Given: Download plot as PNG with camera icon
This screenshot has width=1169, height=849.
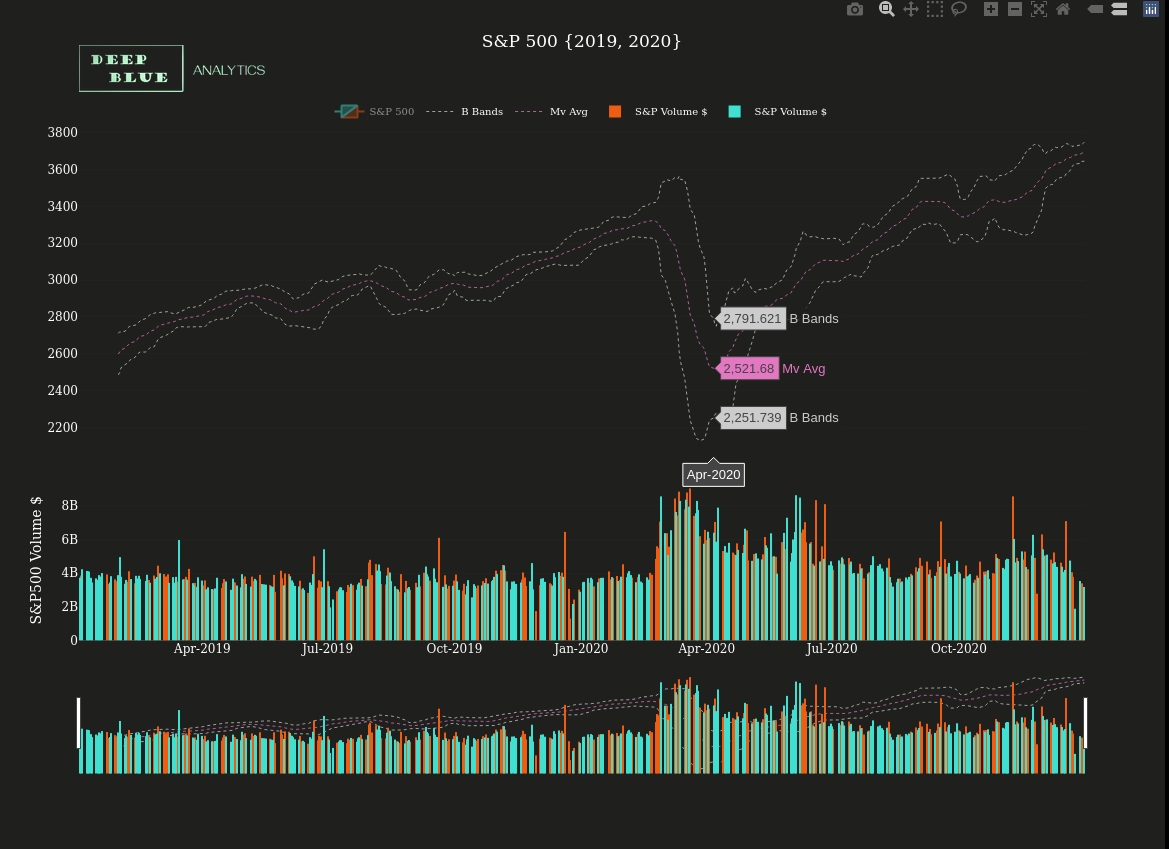Looking at the screenshot, I should [x=855, y=9].
